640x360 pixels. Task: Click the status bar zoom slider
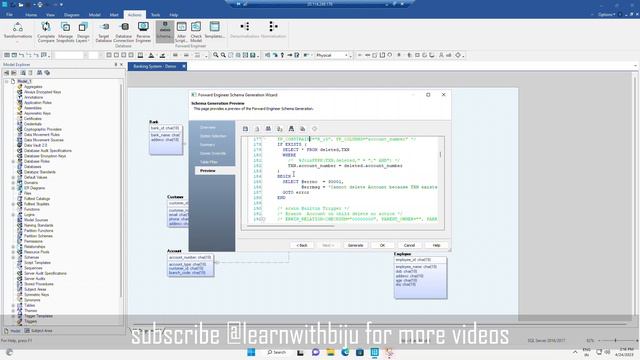pos(616,340)
